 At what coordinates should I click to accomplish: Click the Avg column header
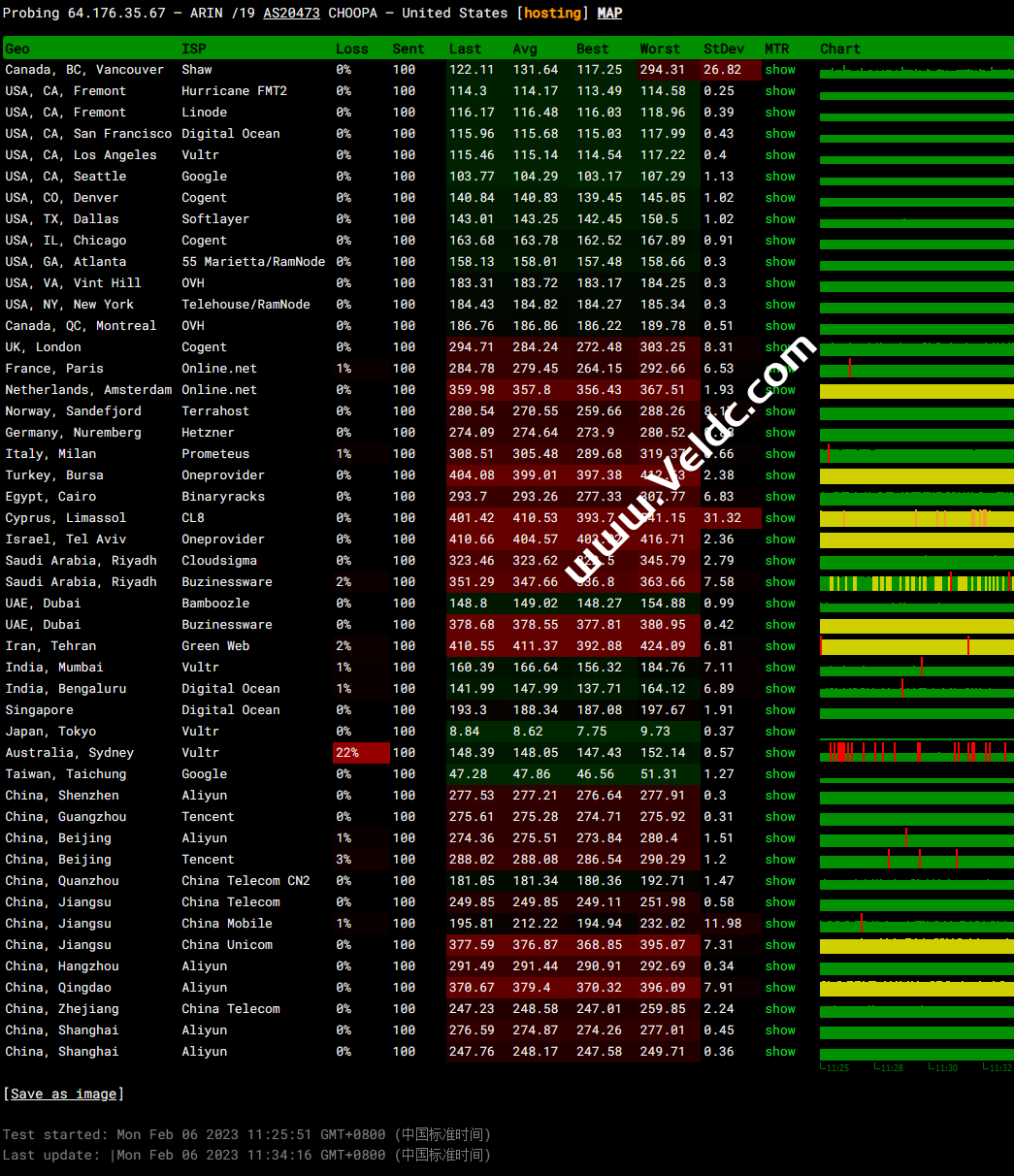(x=525, y=49)
